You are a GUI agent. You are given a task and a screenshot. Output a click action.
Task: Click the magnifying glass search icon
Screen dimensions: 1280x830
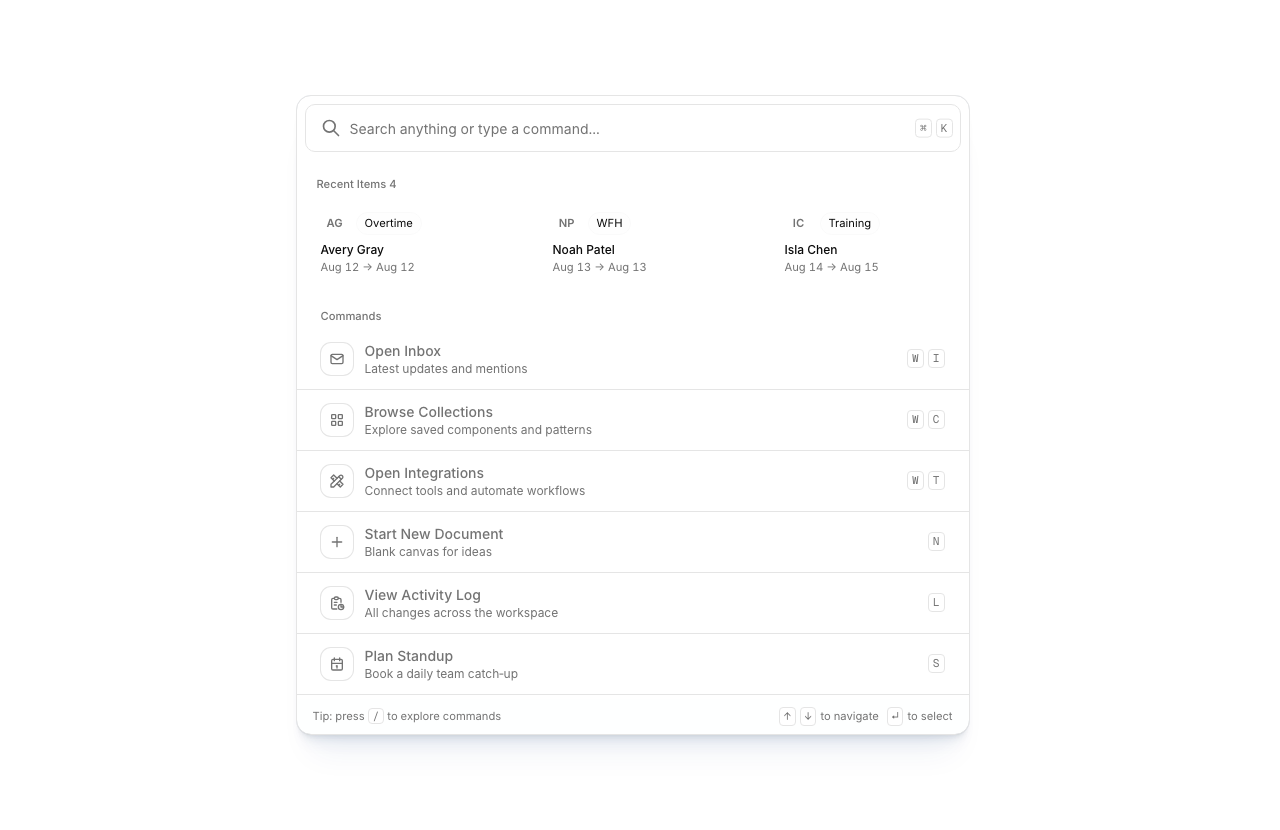click(330, 128)
